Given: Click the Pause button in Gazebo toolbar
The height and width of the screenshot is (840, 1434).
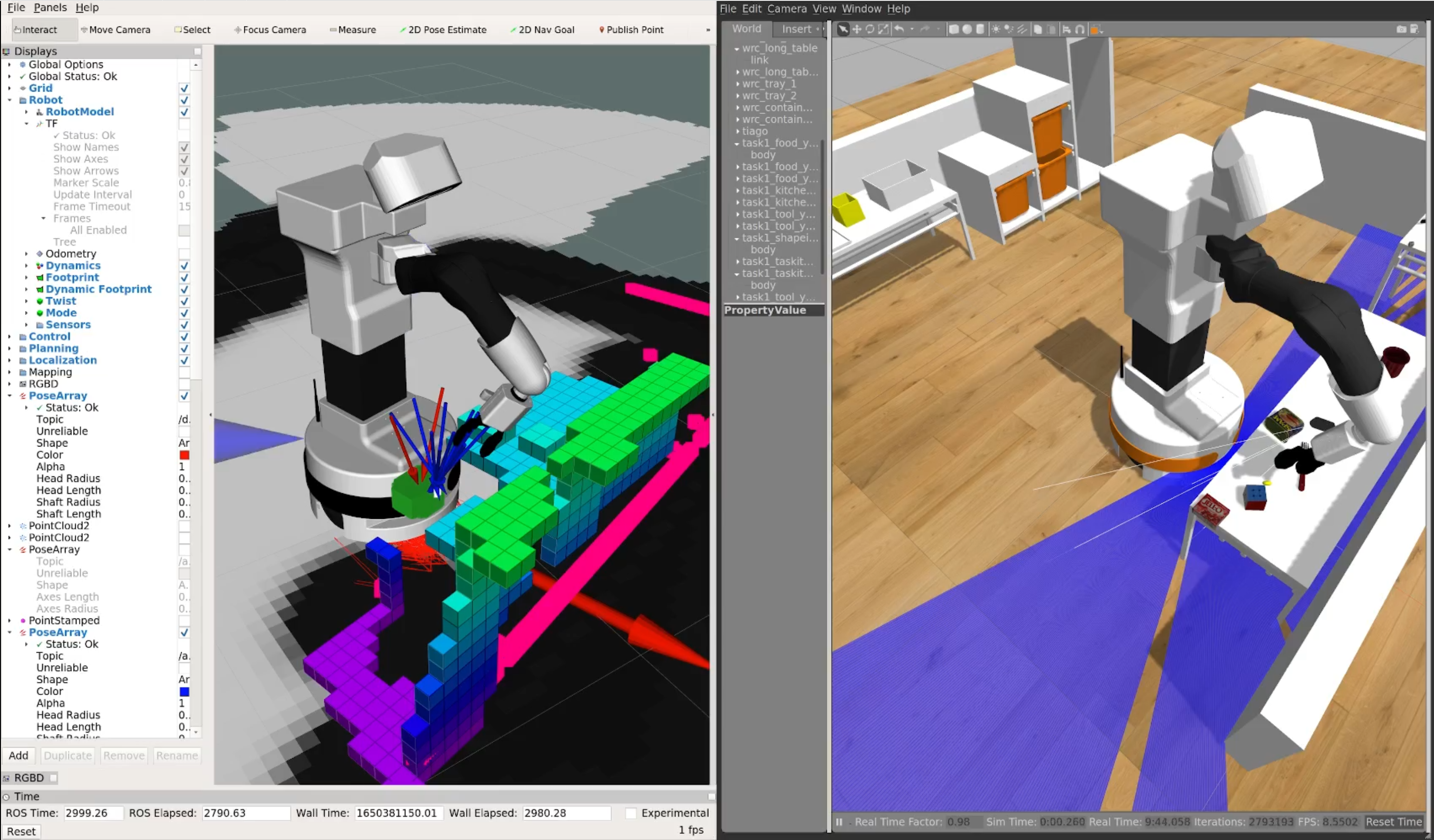Looking at the screenshot, I should [839, 823].
